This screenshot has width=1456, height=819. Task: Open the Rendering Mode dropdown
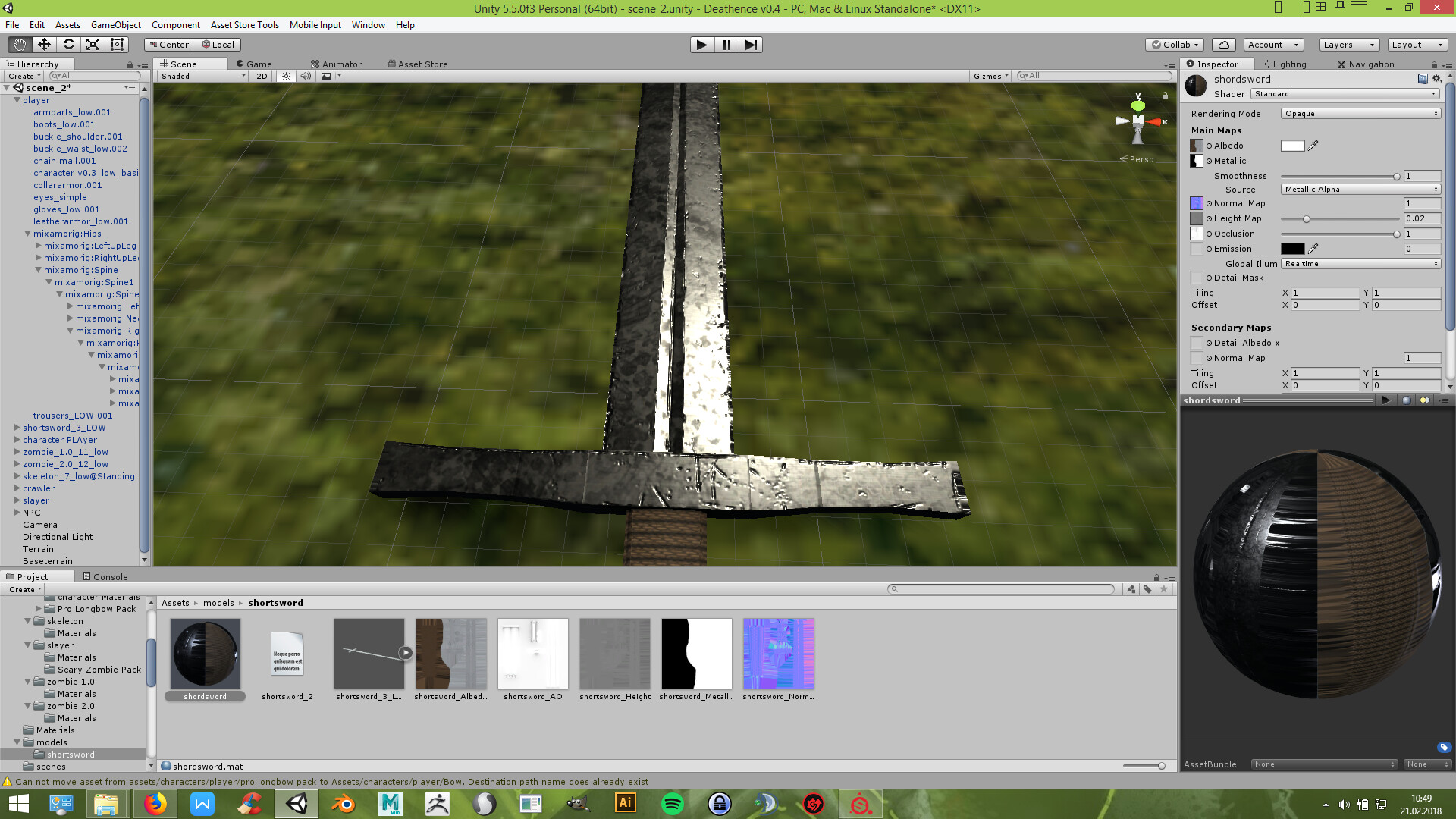[1360, 113]
